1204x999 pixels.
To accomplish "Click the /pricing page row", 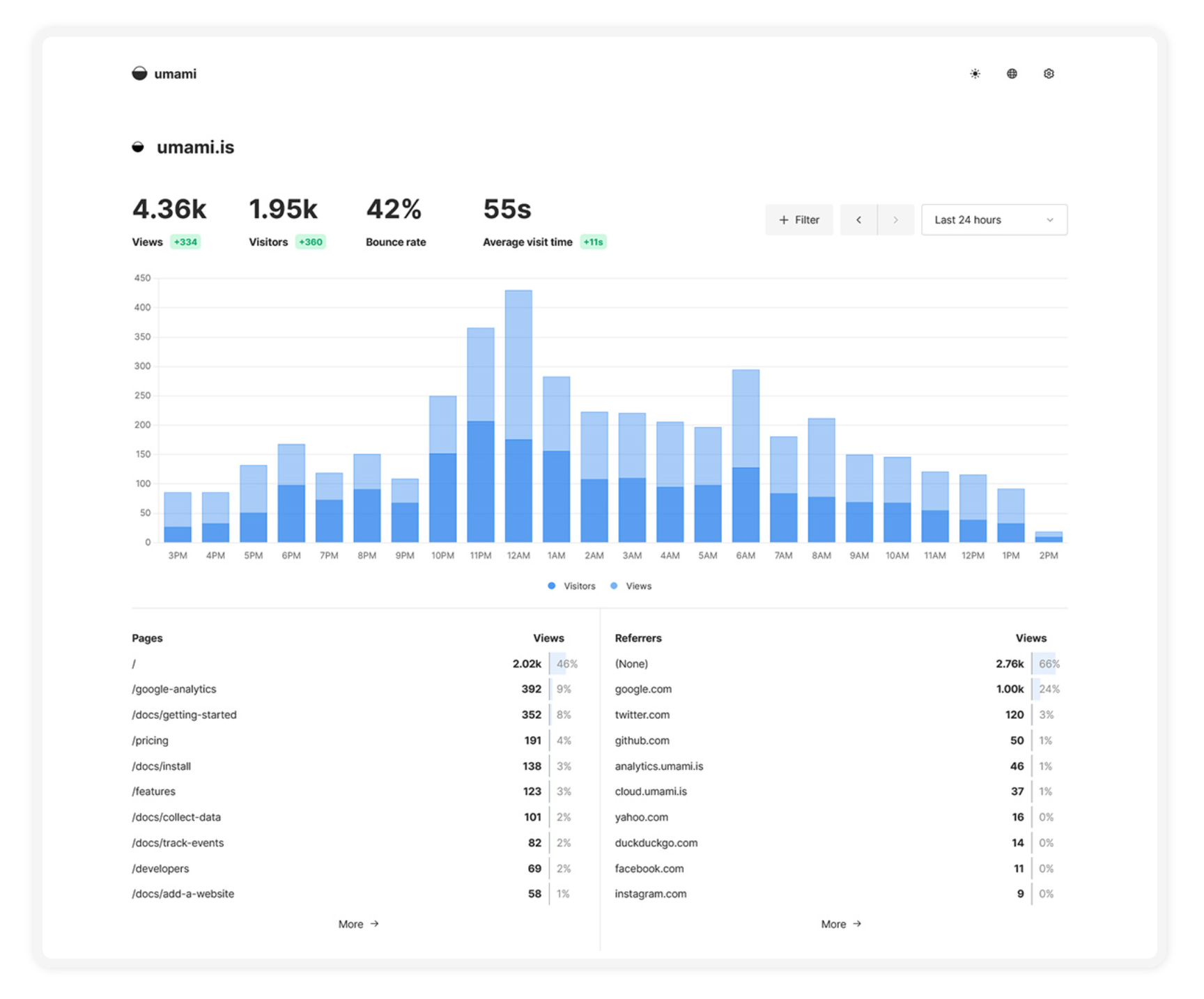I will point(355,741).
